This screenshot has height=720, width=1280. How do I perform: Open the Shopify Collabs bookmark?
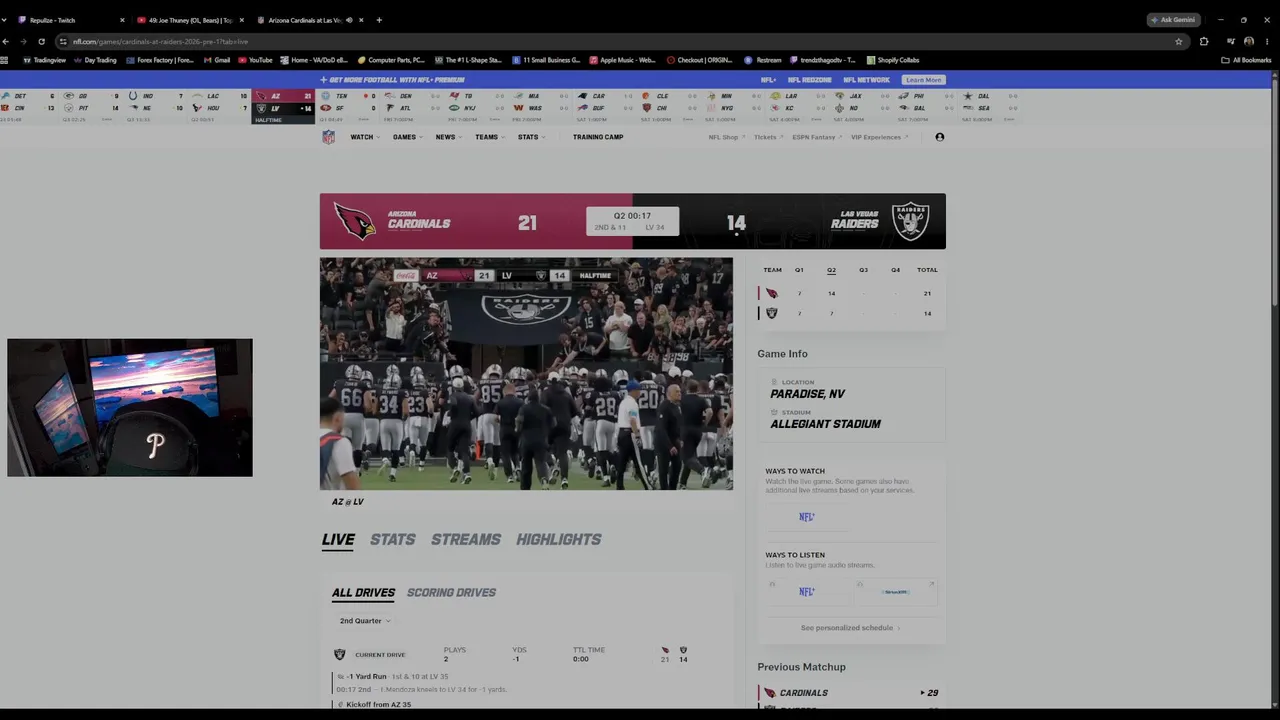click(x=893, y=60)
